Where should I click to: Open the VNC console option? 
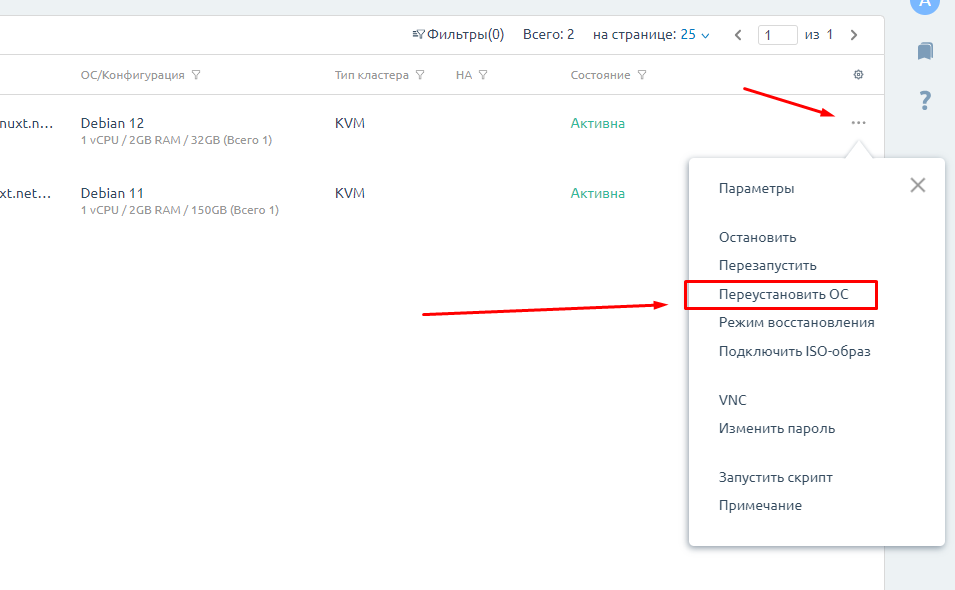pyautogui.click(x=732, y=400)
